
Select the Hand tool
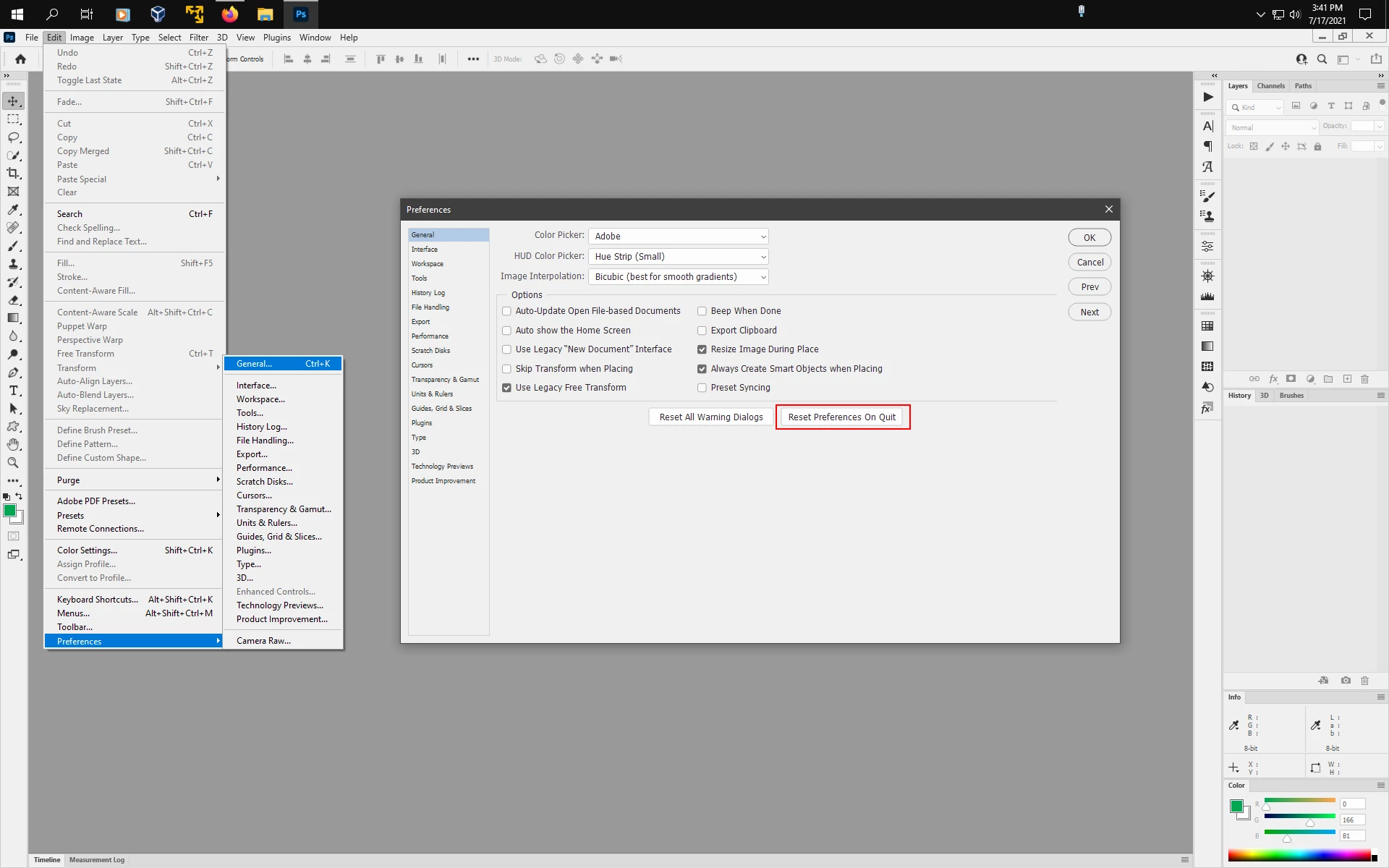[13, 445]
